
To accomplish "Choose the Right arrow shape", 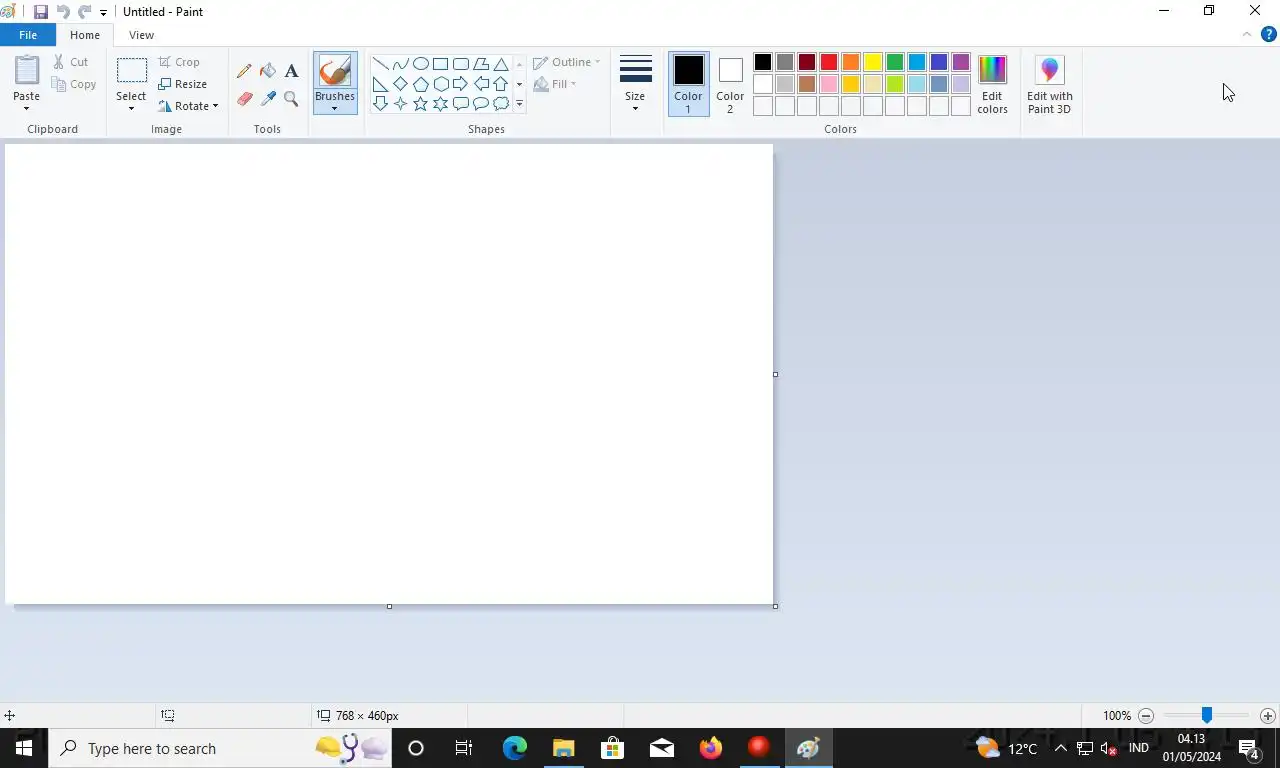I will (x=460, y=84).
